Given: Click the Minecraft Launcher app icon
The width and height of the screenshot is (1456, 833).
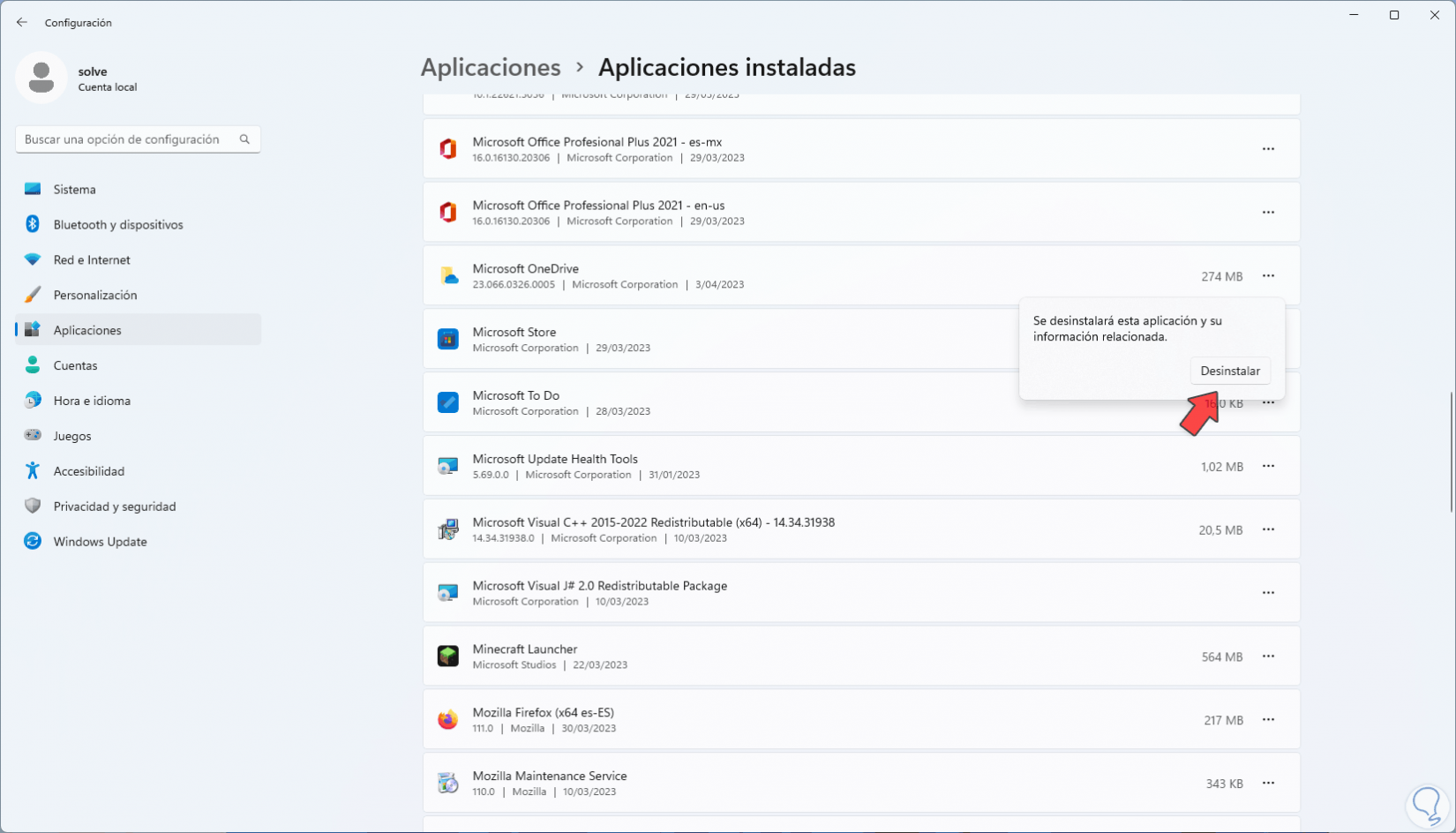Looking at the screenshot, I should click(448, 657).
